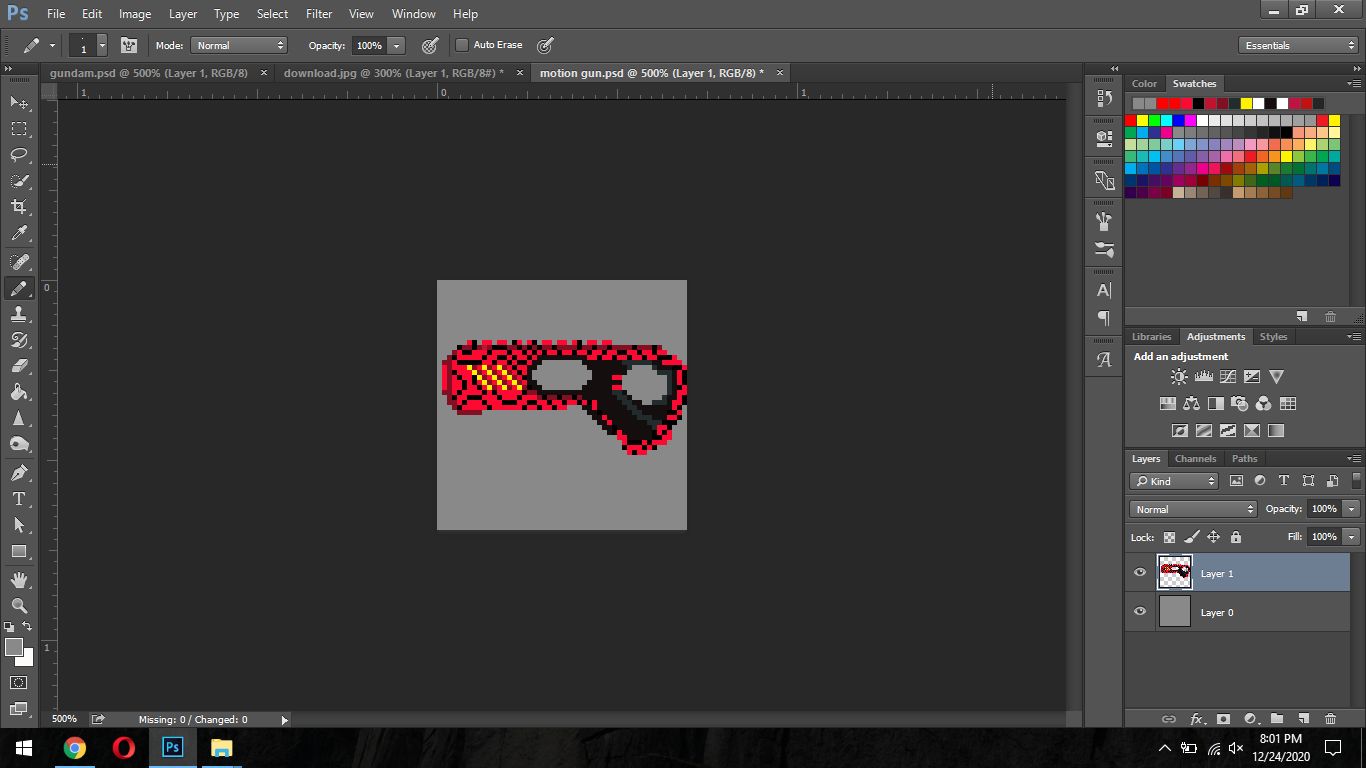Select the Eyedropper tool
This screenshot has width=1366, height=768.
click(19, 234)
